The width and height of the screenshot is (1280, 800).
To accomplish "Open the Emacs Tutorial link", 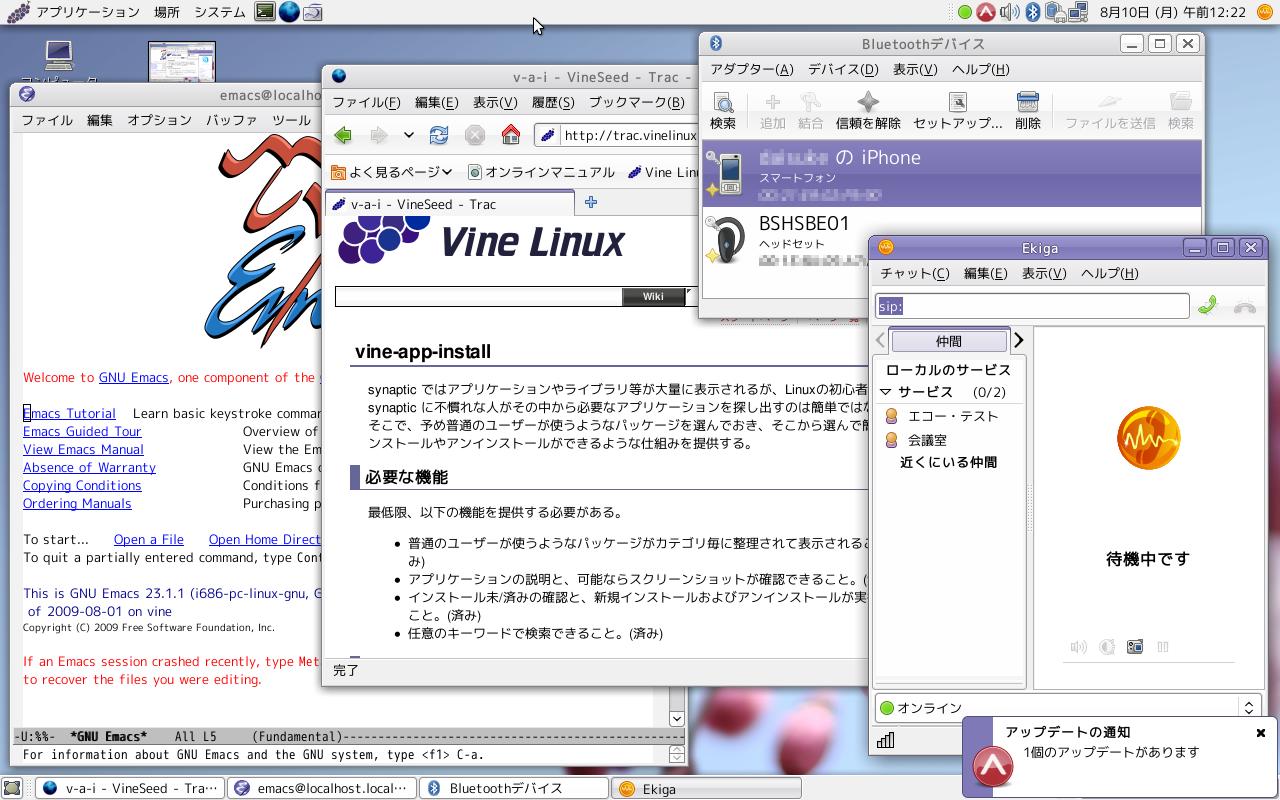I will coord(69,413).
